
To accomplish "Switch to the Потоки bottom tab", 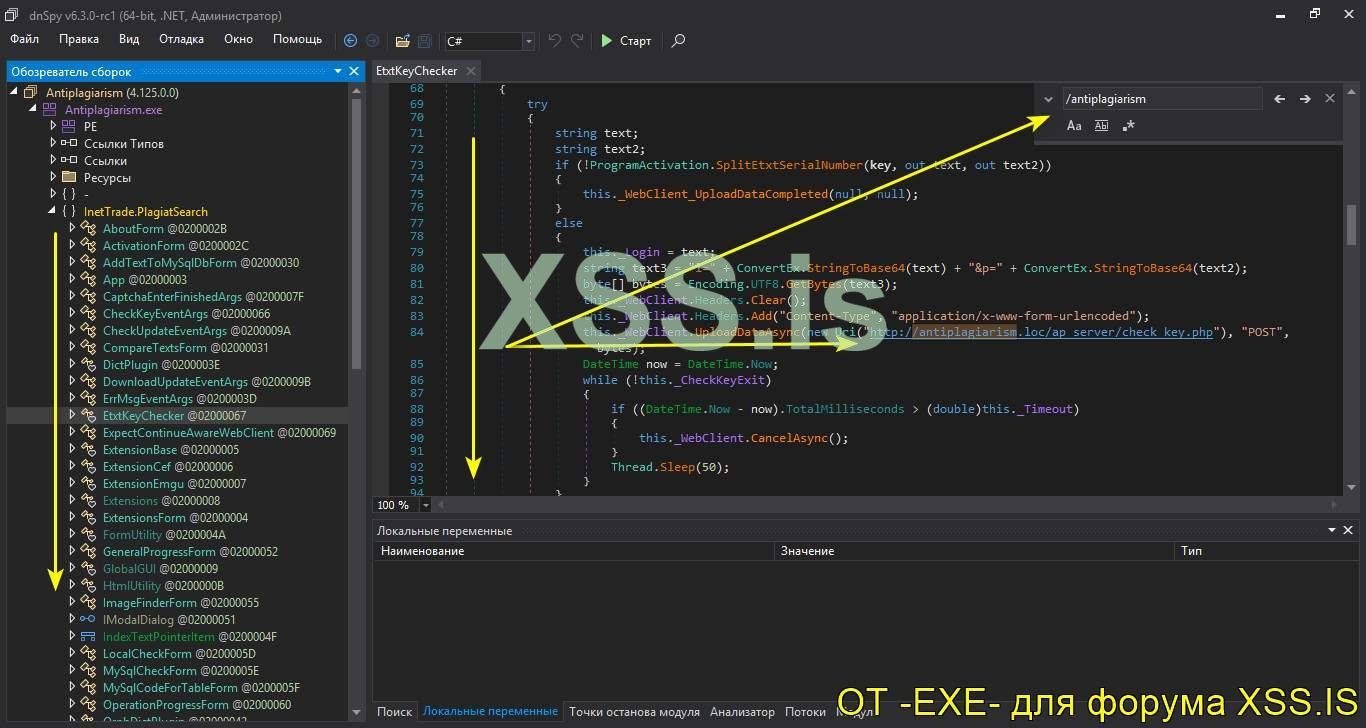I will click(x=805, y=712).
